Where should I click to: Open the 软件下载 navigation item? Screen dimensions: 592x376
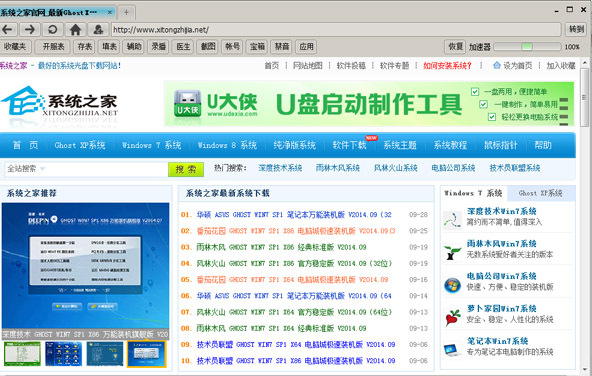coord(349,145)
